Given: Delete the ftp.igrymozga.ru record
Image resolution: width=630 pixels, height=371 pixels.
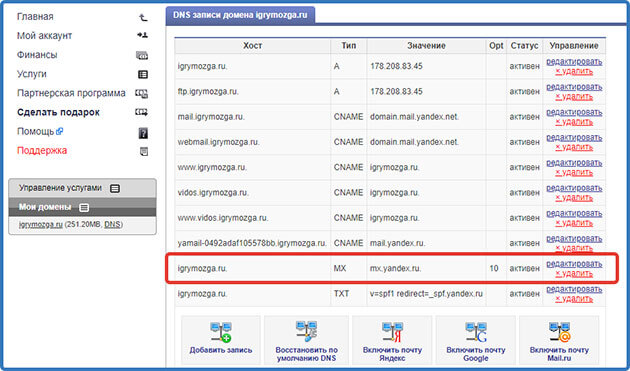Looking at the screenshot, I should pos(574,97).
